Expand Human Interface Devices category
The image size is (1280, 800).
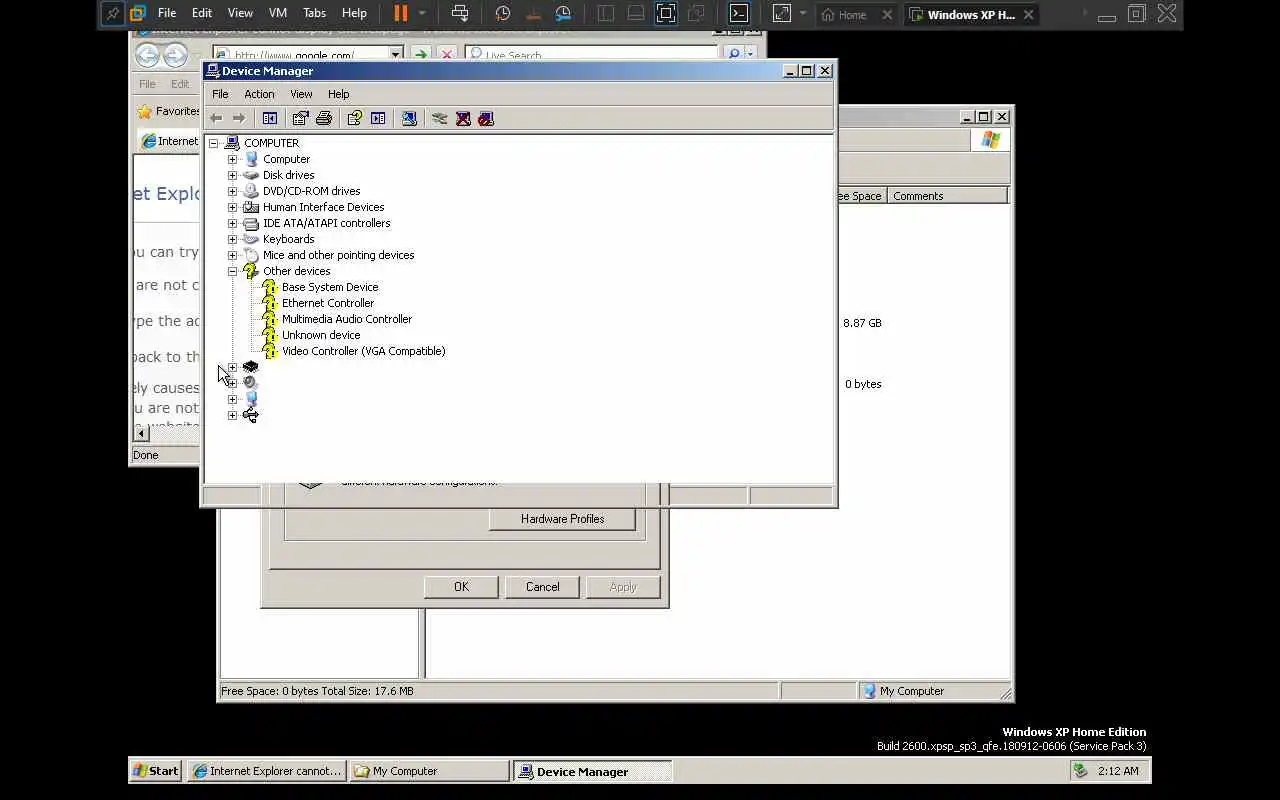(232, 207)
